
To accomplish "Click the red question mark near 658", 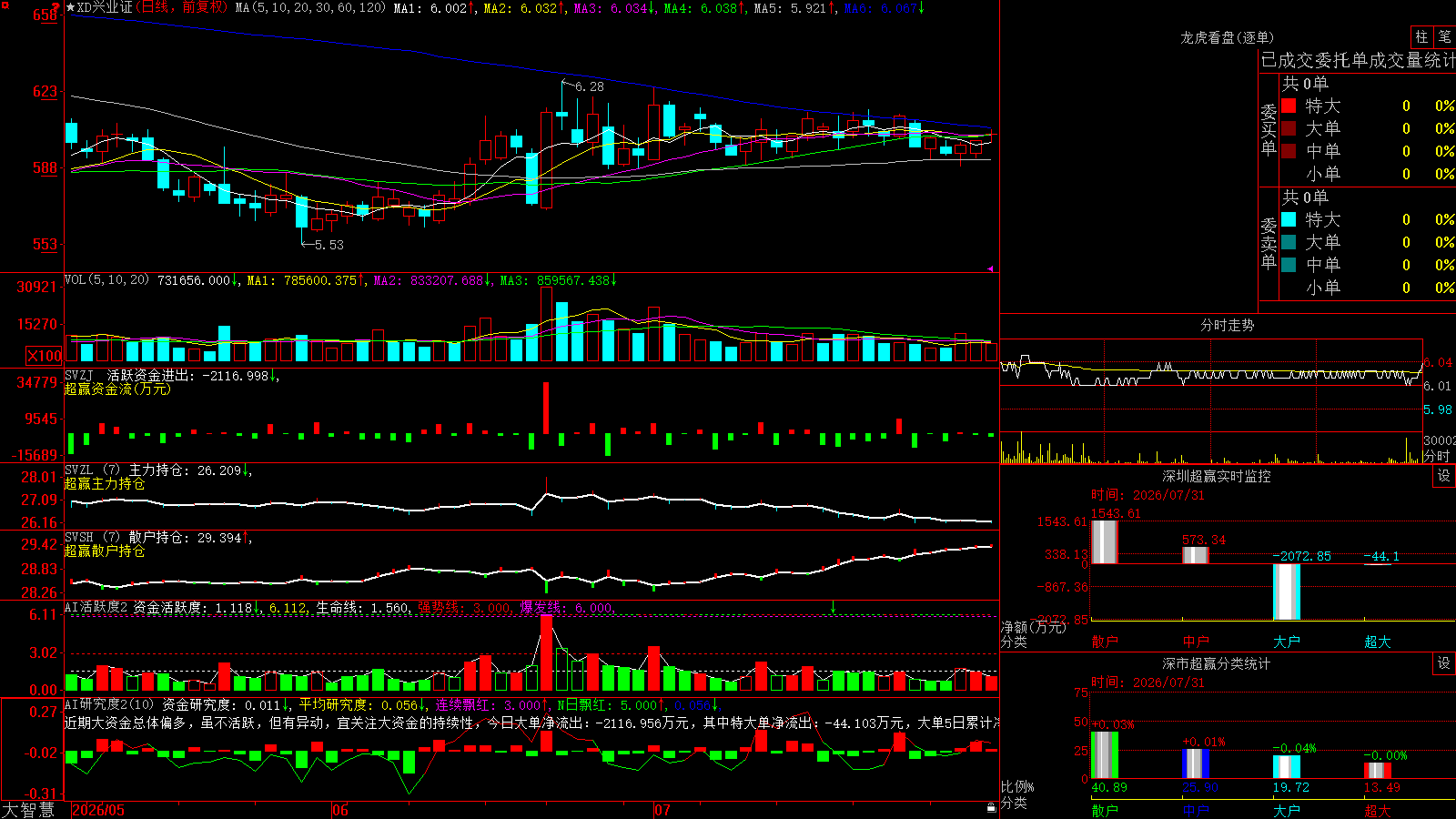I will click(56, 9).
